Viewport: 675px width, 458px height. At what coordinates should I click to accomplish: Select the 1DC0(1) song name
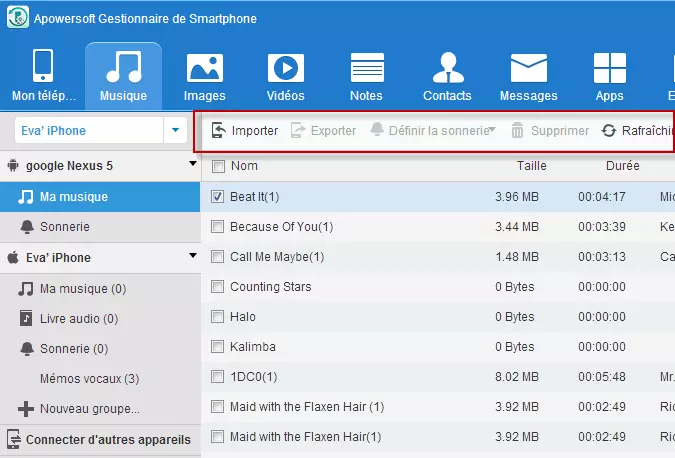254,377
